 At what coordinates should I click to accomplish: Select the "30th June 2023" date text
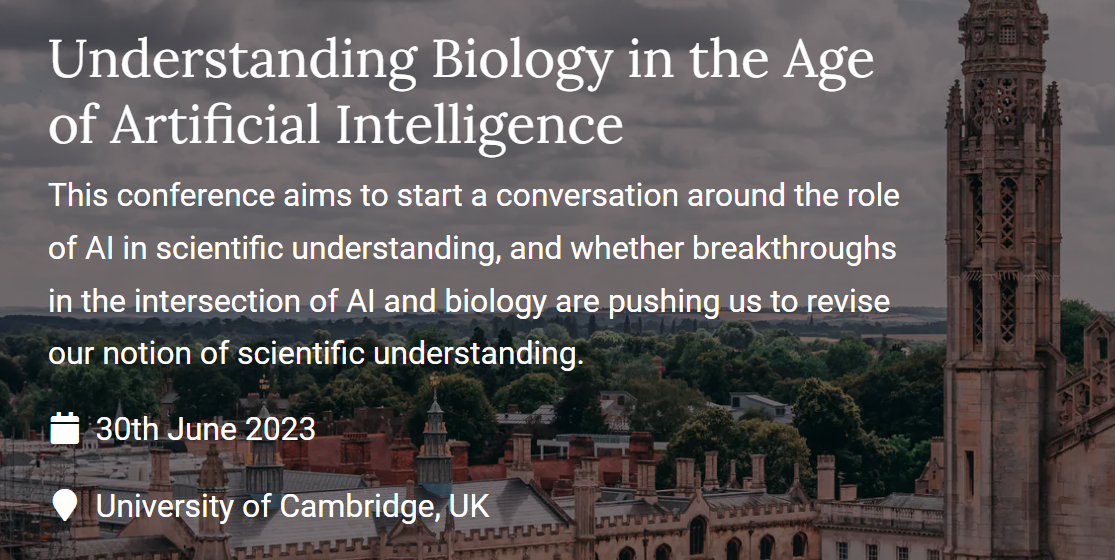206,429
